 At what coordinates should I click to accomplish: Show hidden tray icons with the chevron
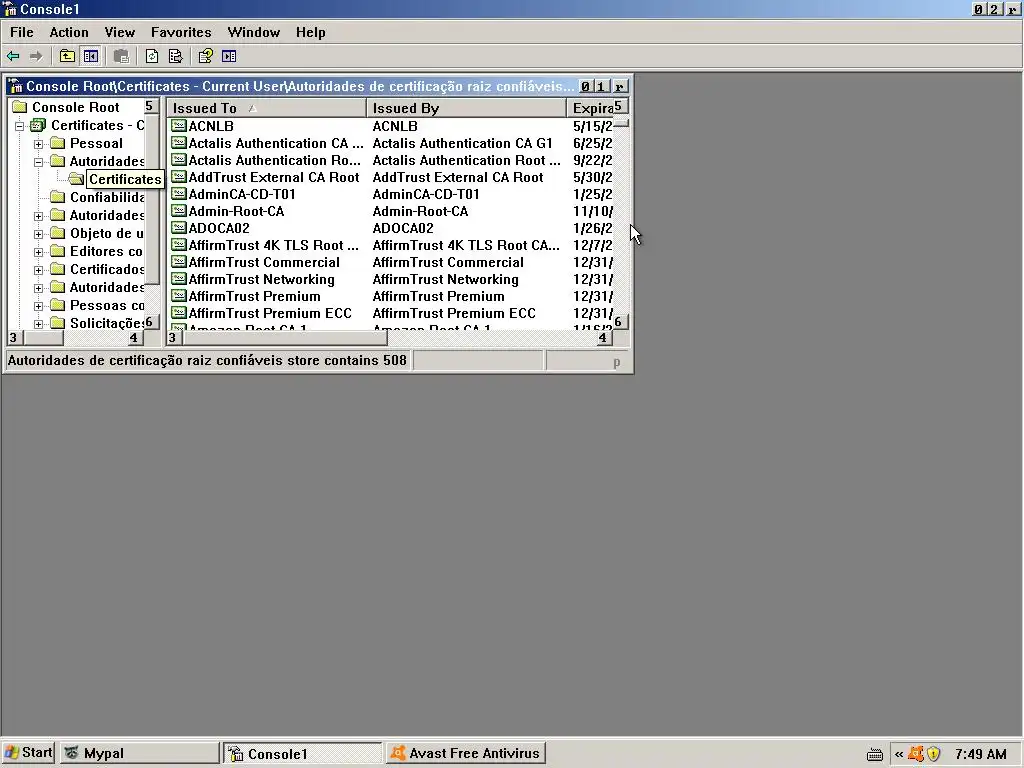coord(899,754)
